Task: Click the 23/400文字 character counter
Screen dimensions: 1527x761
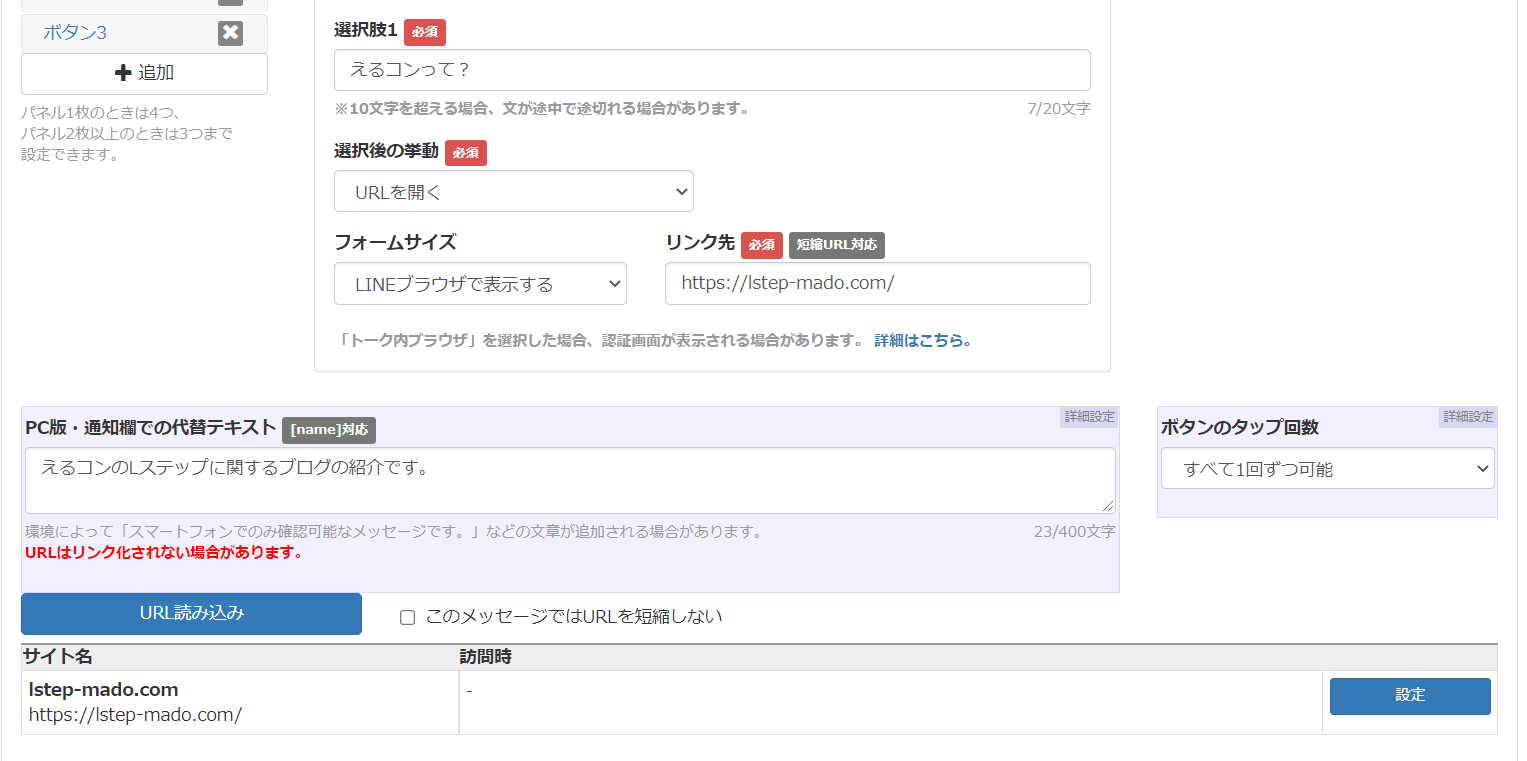Action: (1075, 532)
